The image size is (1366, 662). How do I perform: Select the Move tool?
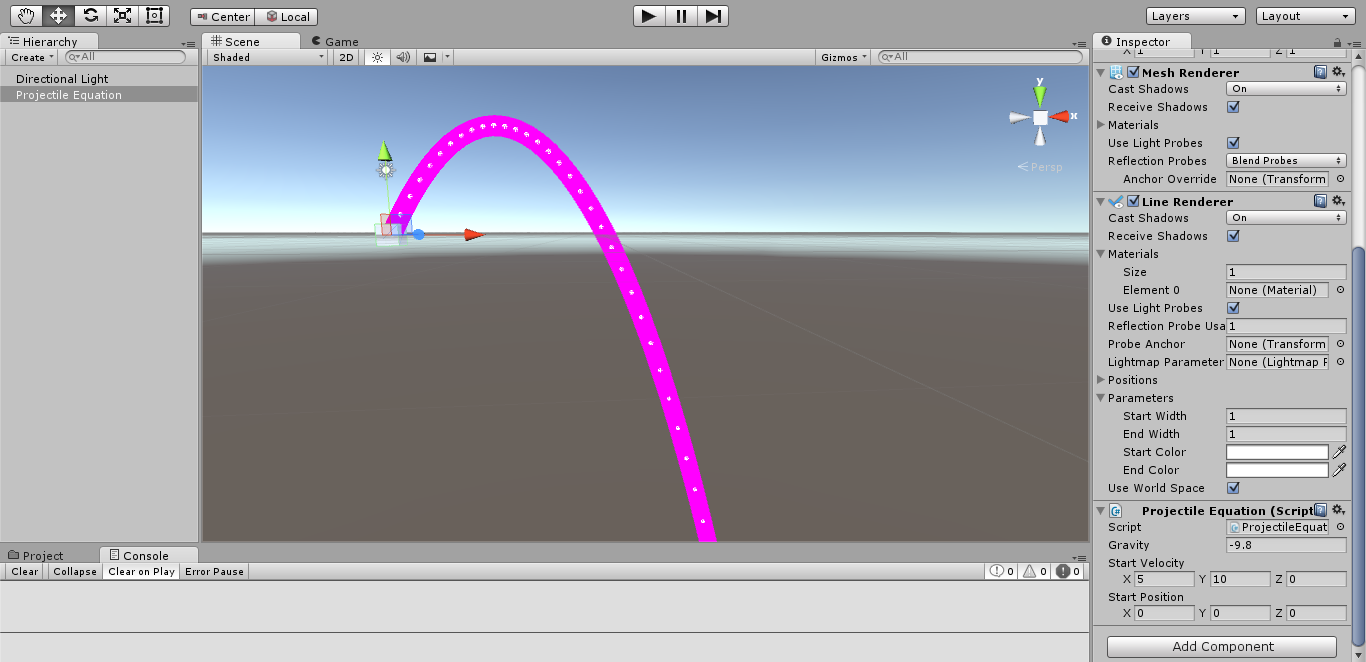(x=57, y=15)
